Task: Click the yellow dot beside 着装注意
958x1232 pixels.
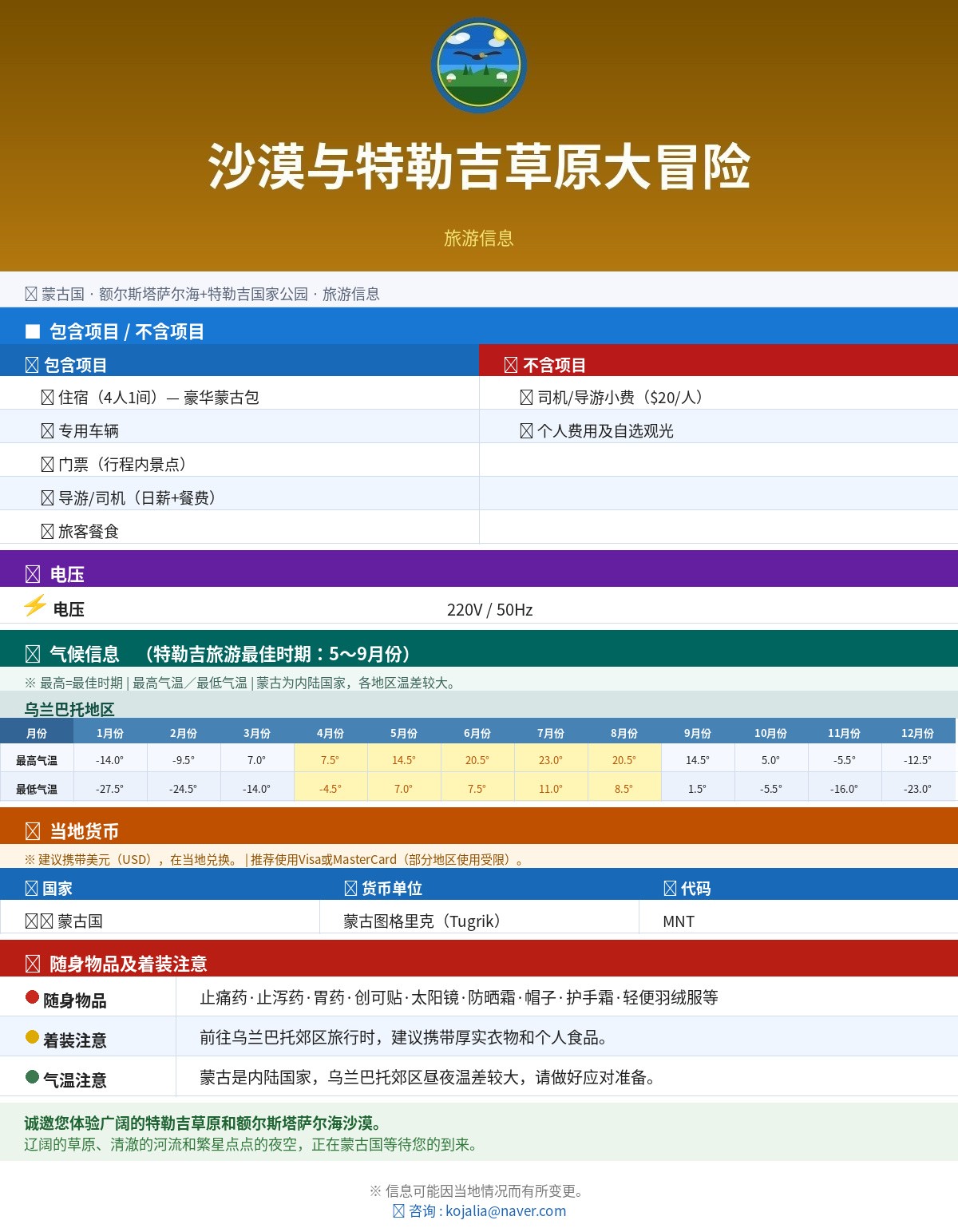Action: point(32,1036)
